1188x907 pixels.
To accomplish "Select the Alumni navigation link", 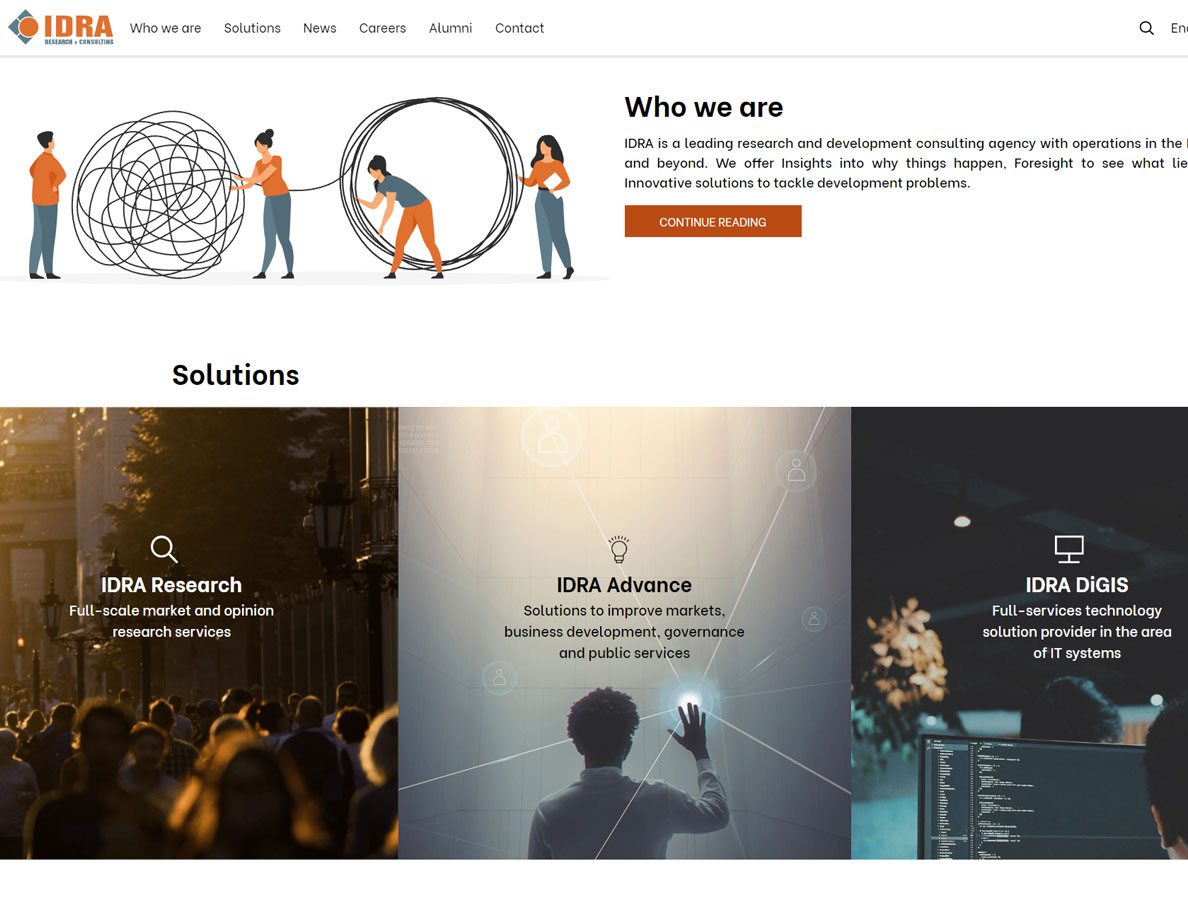I will (451, 28).
